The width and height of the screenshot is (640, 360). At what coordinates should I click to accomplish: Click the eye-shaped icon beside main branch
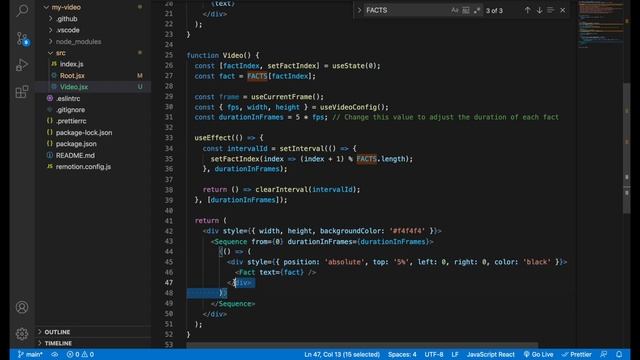pyautogui.click(x=55, y=354)
